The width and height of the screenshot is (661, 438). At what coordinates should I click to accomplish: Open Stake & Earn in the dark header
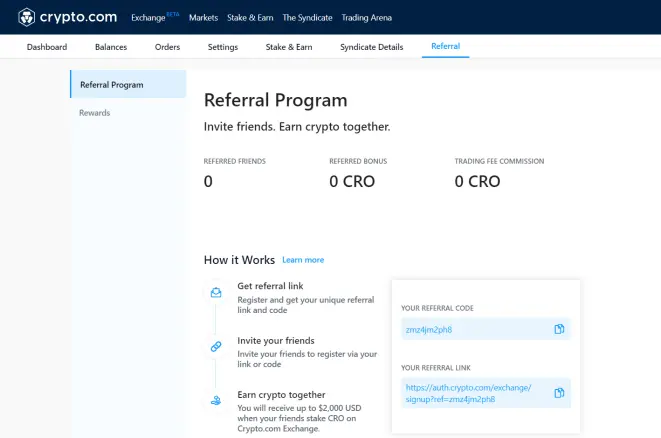[250, 18]
